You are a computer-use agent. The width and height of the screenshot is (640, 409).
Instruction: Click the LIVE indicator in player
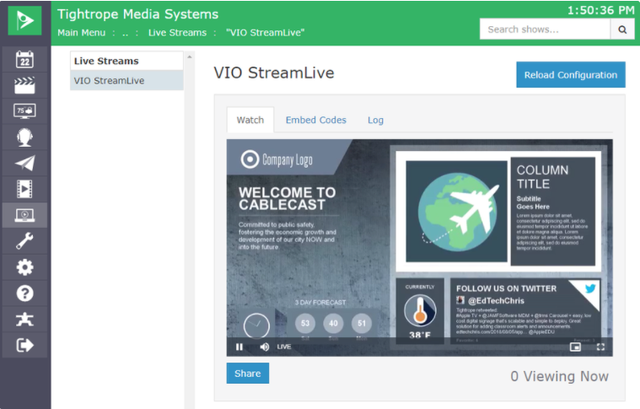tap(284, 347)
